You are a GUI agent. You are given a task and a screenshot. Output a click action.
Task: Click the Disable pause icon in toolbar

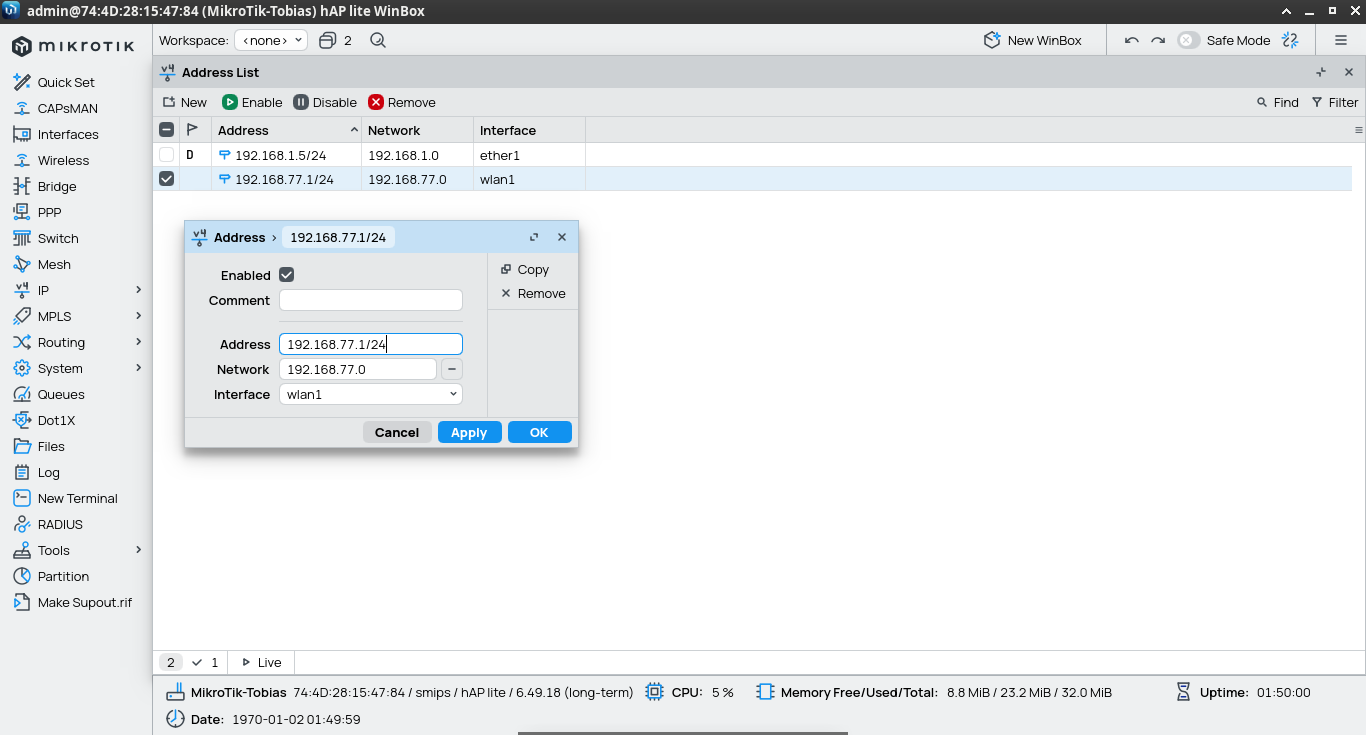click(301, 102)
